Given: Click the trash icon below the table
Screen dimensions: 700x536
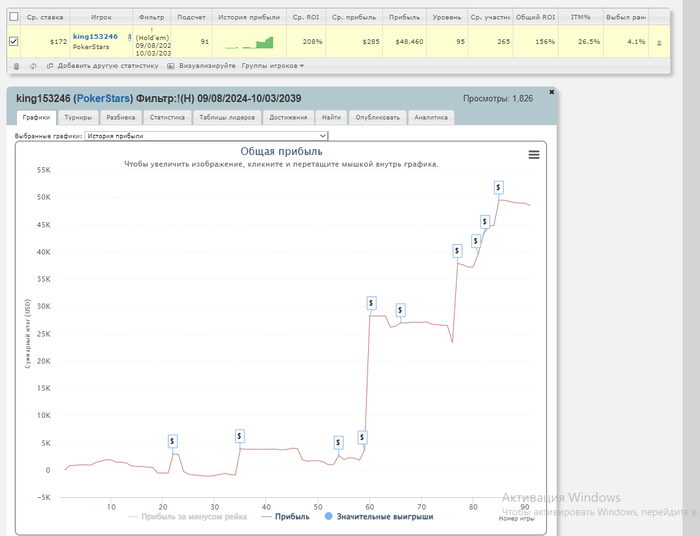Looking at the screenshot, I should tap(15, 66).
